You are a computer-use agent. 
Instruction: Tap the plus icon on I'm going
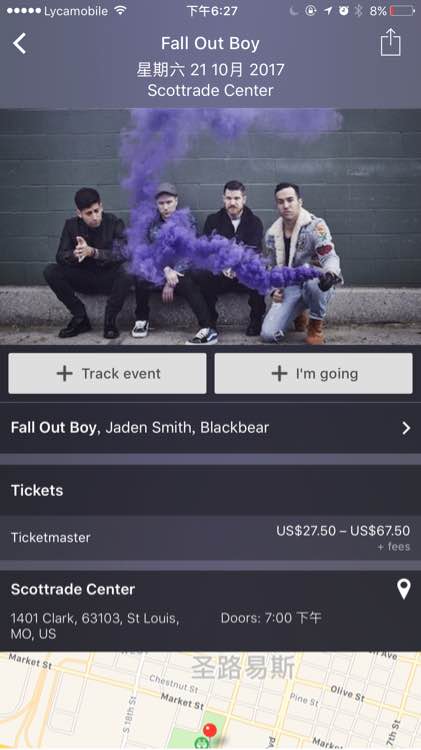[279, 374]
